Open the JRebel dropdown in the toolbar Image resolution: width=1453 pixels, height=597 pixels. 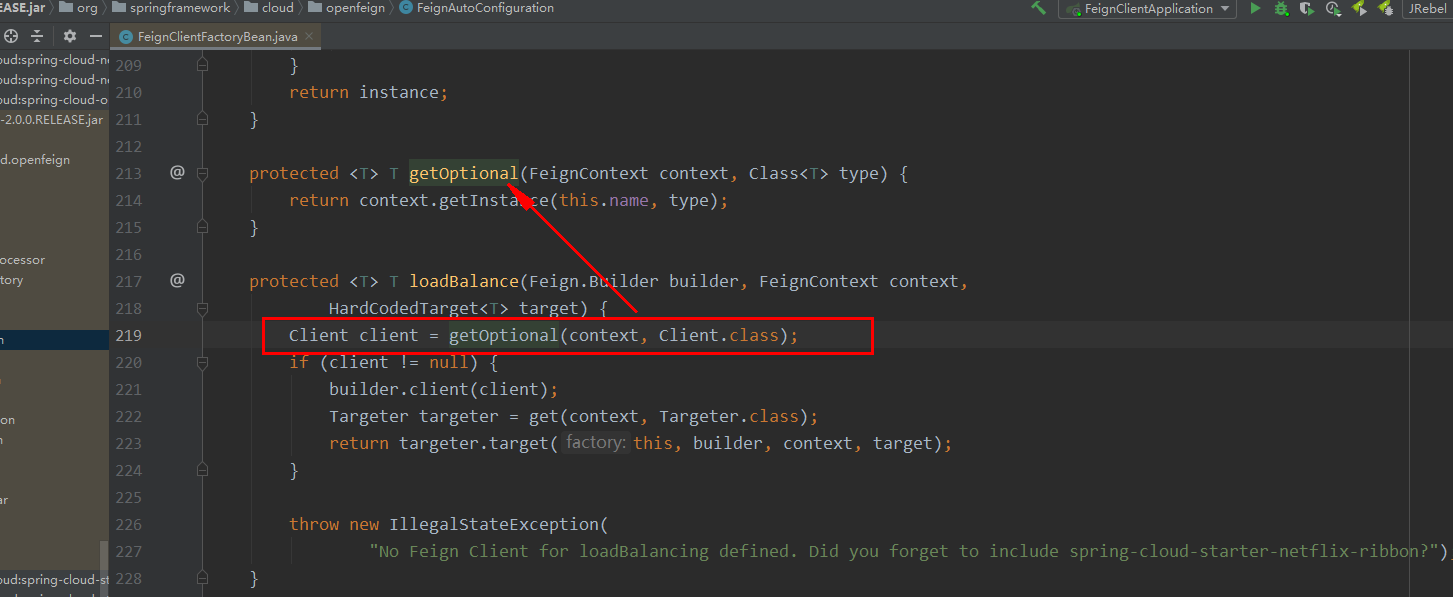pyautogui.click(x=1429, y=9)
